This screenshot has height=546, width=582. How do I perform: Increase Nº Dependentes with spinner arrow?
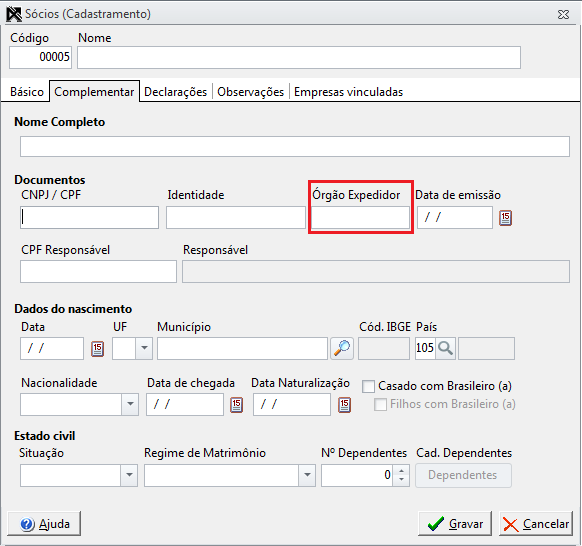(x=401, y=471)
